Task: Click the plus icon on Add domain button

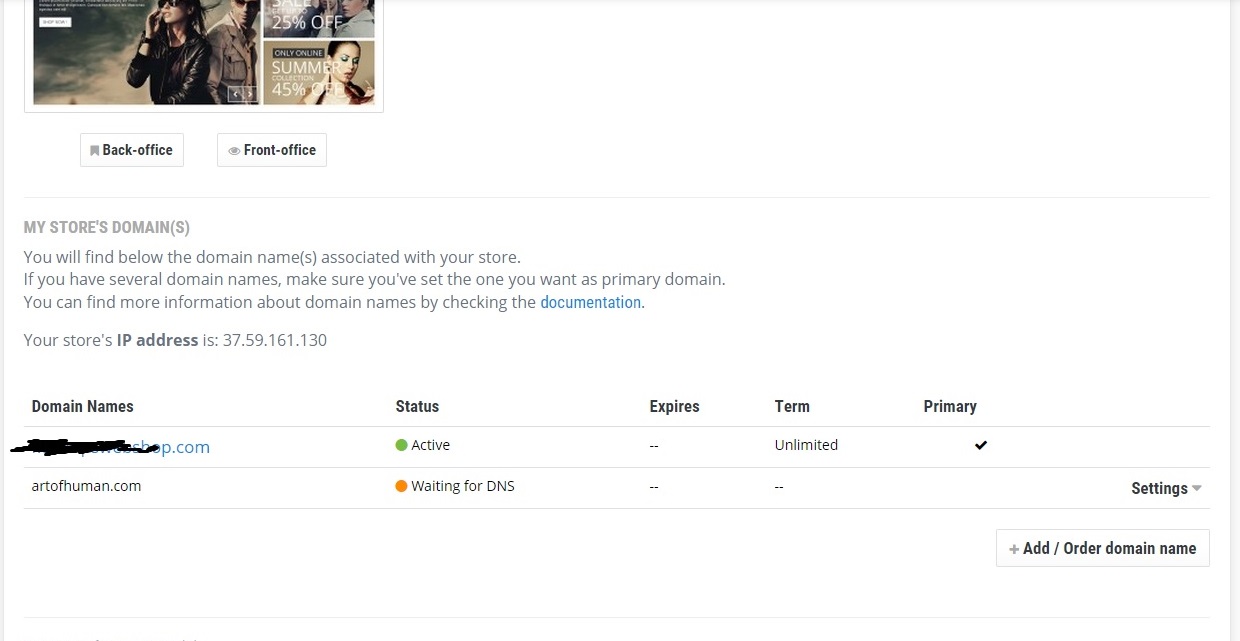Action: (1014, 549)
